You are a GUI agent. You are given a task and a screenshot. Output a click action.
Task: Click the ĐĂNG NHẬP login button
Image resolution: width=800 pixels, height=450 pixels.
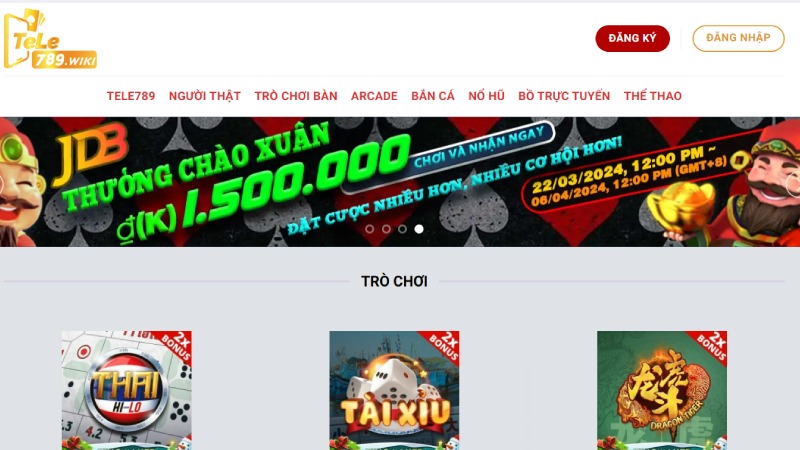pyautogui.click(x=738, y=38)
